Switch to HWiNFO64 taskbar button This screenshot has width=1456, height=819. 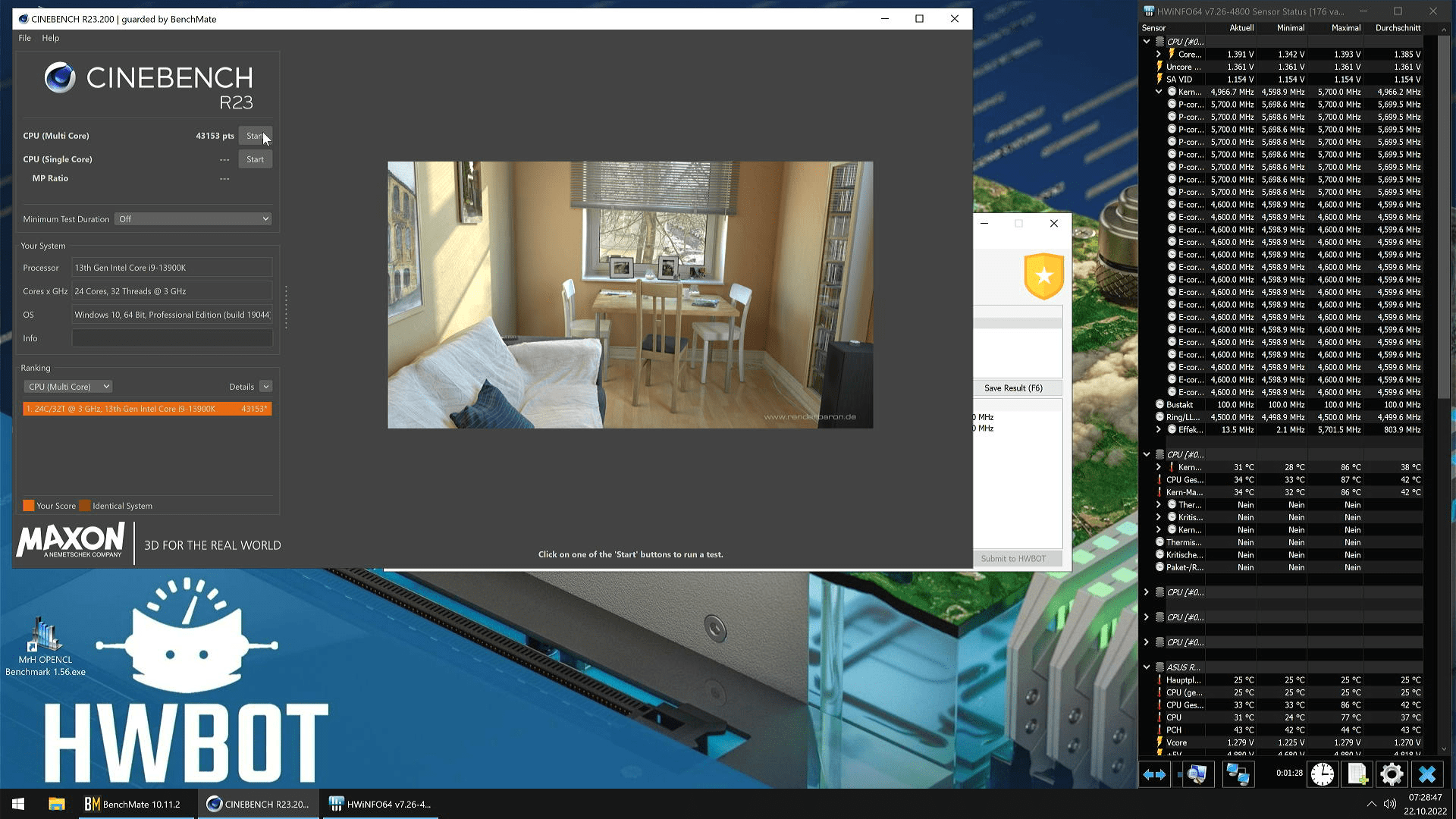381,804
